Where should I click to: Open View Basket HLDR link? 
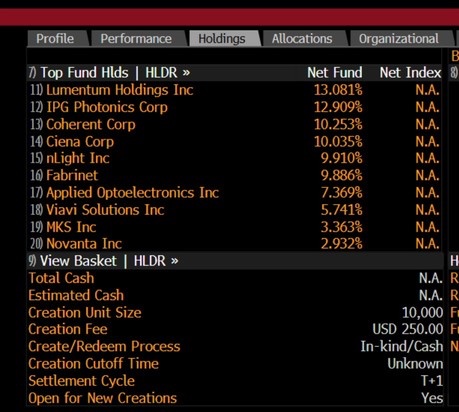coord(109,261)
